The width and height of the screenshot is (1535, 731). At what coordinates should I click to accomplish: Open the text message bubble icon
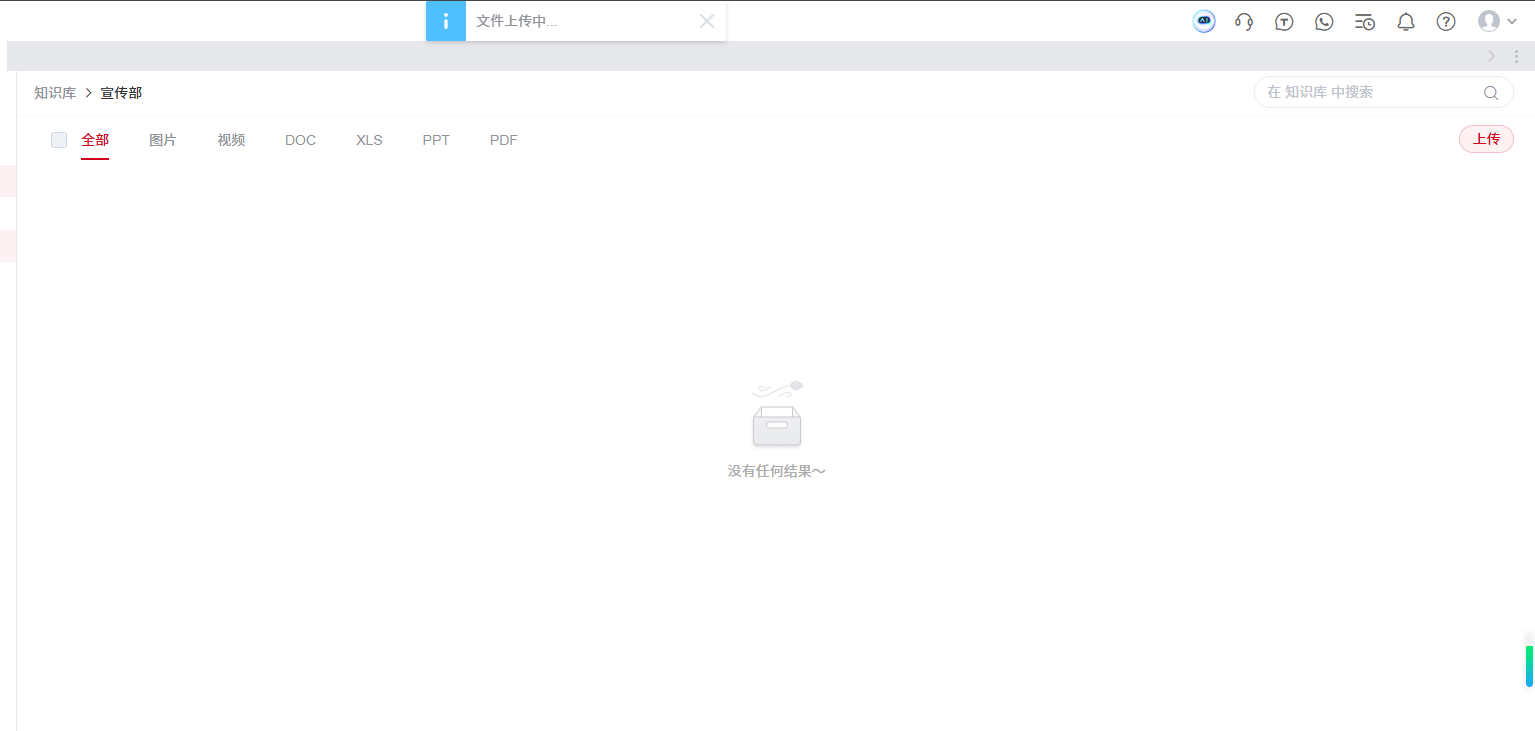coord(1284,20)
